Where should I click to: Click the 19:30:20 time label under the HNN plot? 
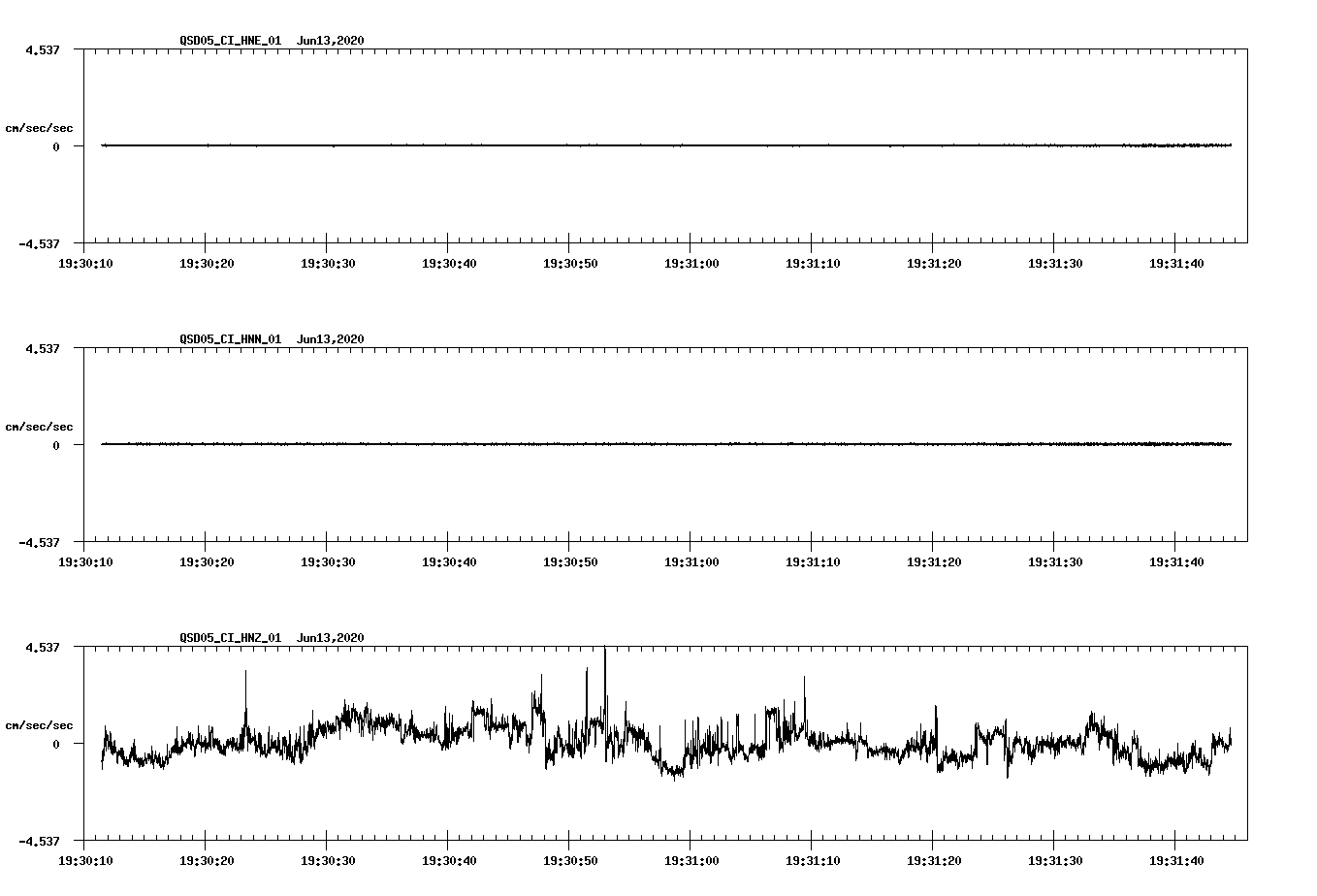[206, 561]
